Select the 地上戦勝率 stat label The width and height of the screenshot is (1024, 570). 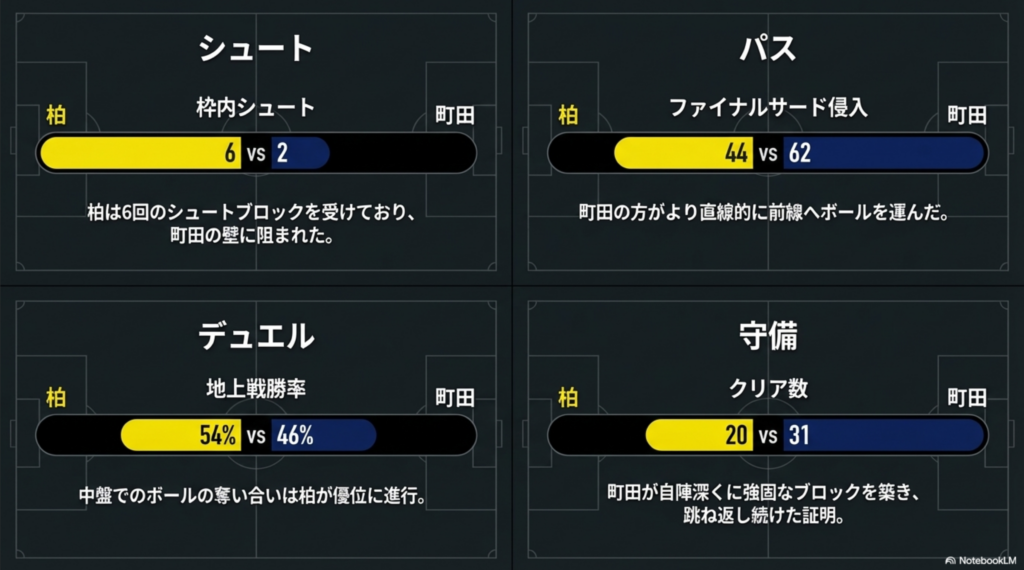(256, 388)
